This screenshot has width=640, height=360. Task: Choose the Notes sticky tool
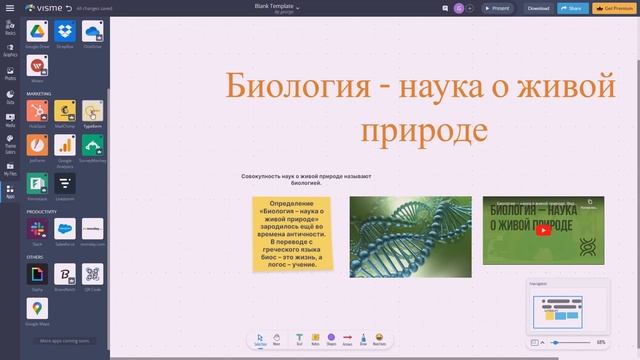(315, 340)
